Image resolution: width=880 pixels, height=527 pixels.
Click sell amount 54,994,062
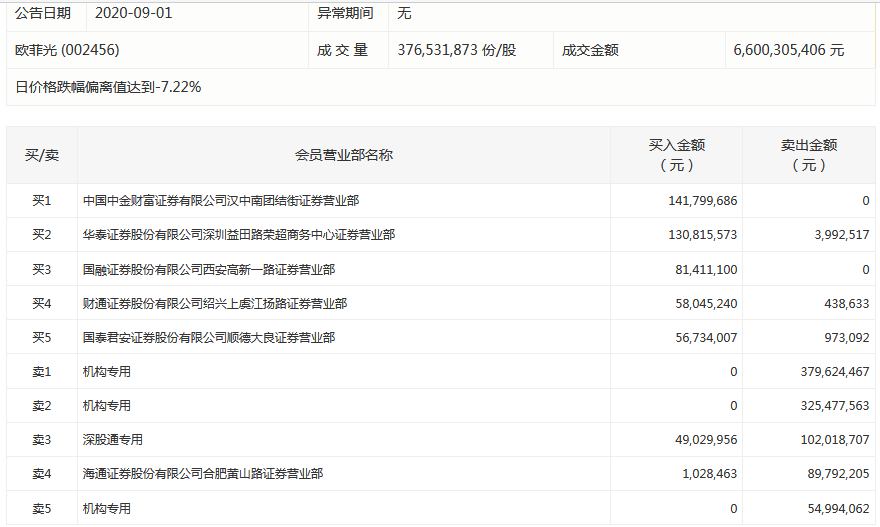pyautogui.click(x=838, y=509)
